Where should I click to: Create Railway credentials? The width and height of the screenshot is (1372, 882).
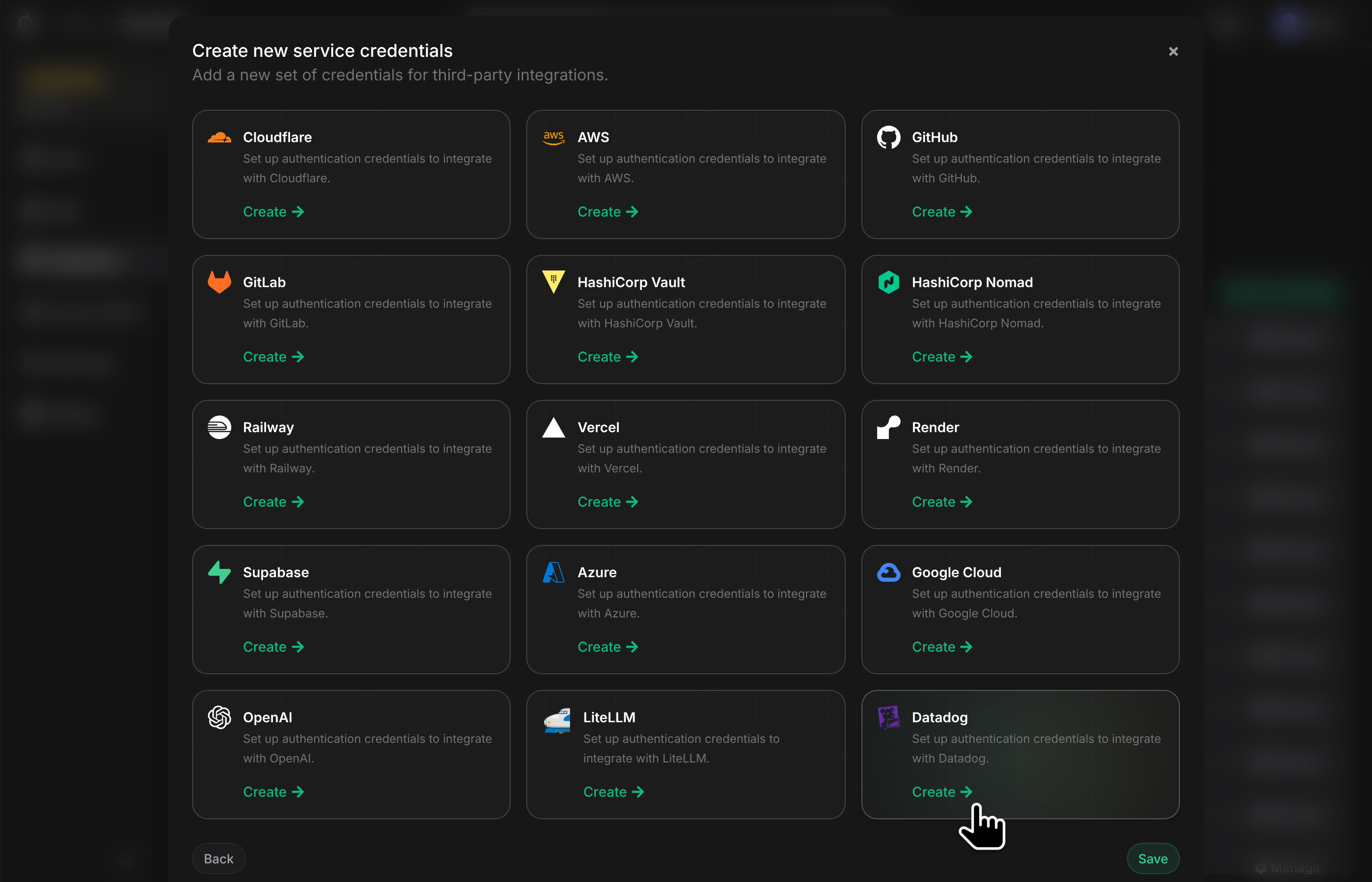[x=273, y=502]
